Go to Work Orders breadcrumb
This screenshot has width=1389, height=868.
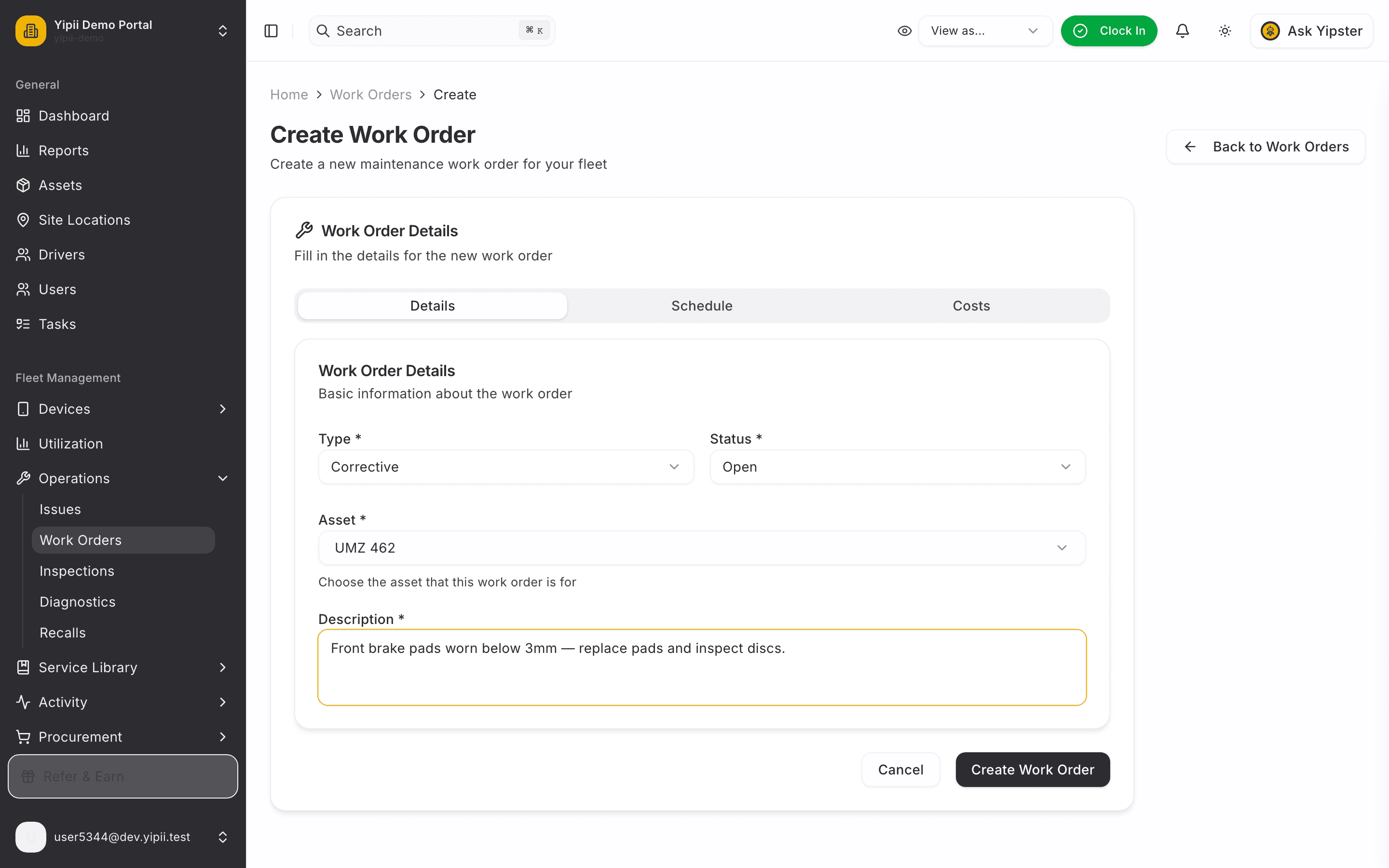[x=371, y=95]
